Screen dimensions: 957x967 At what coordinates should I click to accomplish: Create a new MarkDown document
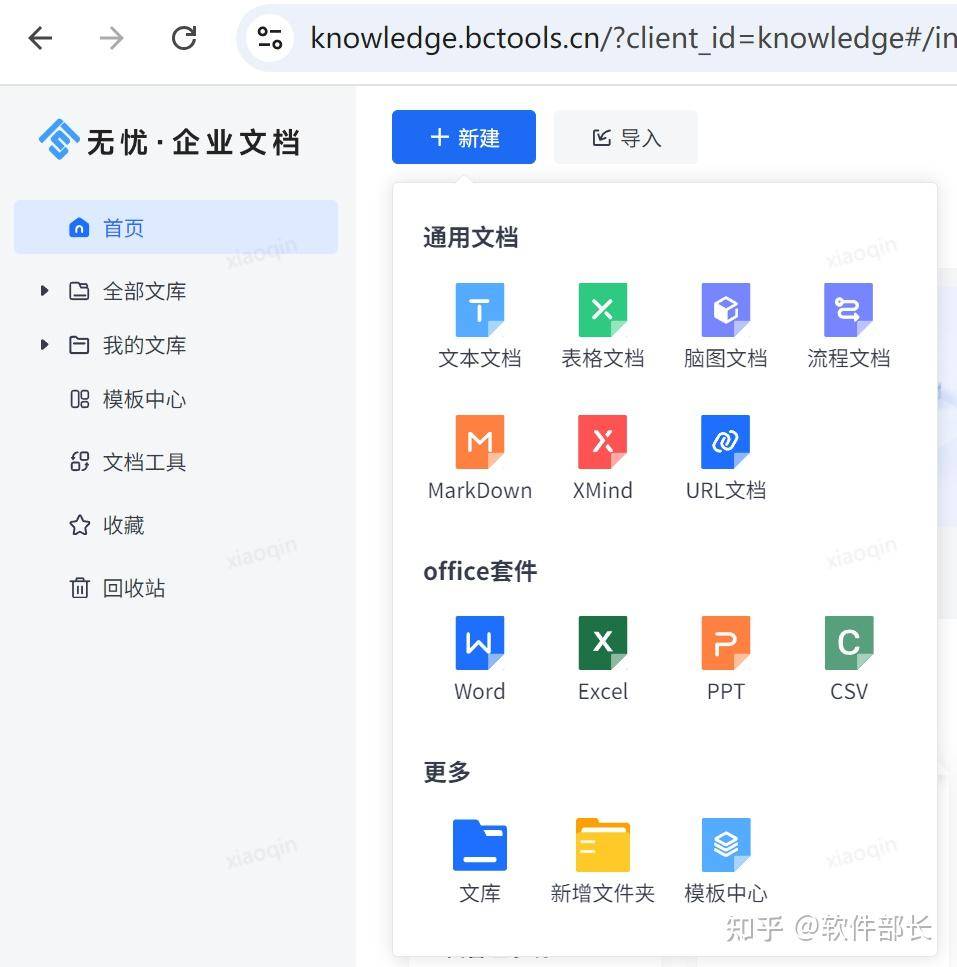[x=479, y=458]
